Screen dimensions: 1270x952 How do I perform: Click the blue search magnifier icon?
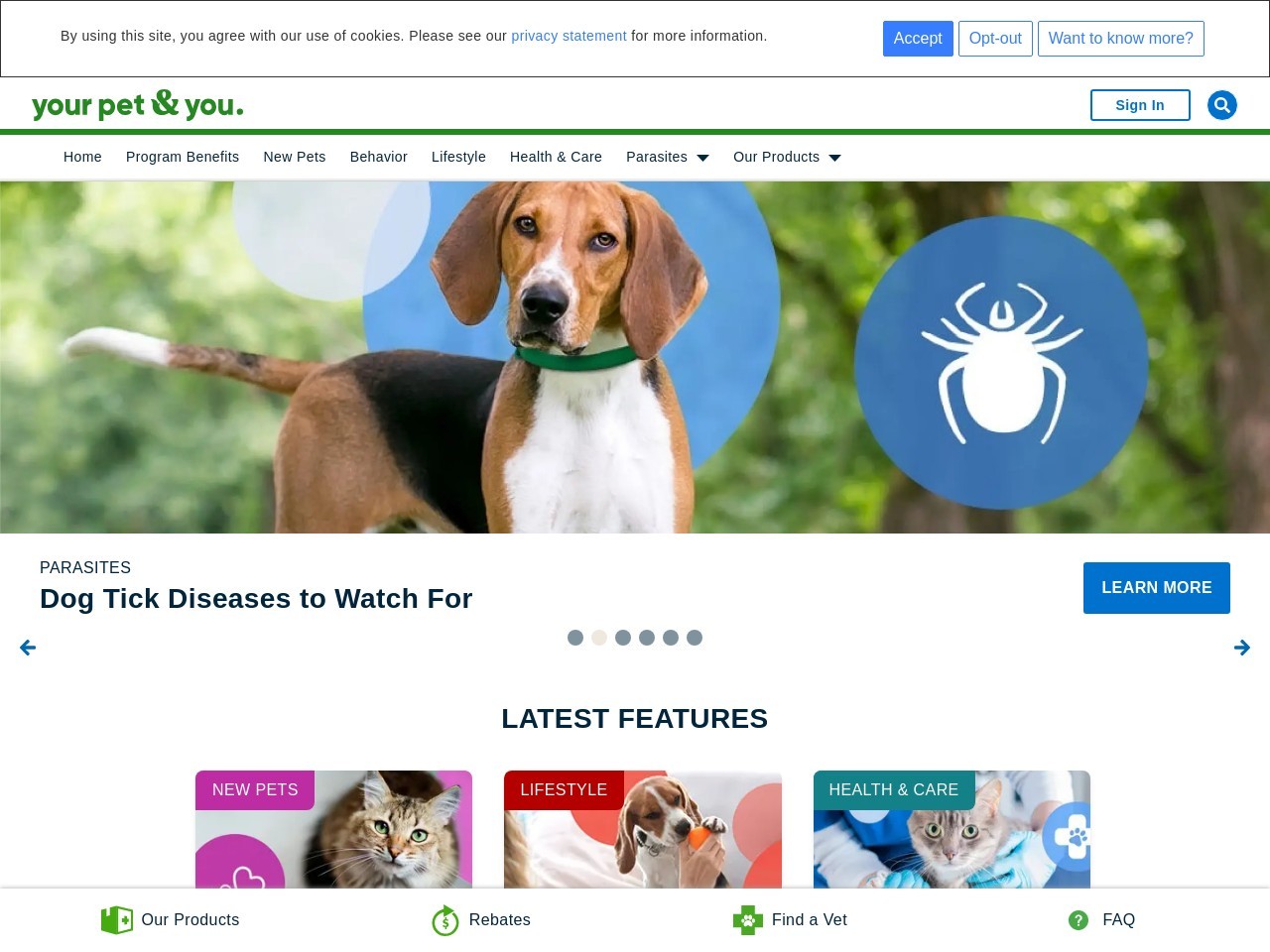coord(1221,105)
